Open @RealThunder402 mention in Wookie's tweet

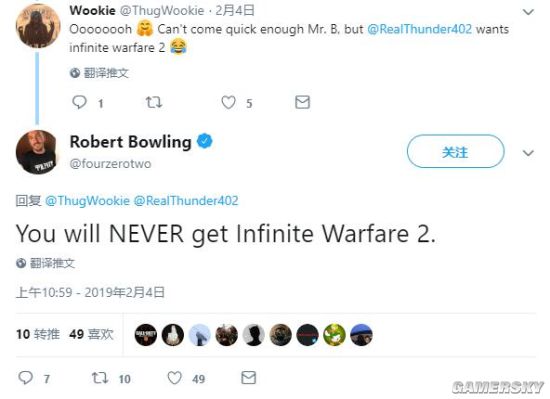pyautogui.click(x=420, y=29)
